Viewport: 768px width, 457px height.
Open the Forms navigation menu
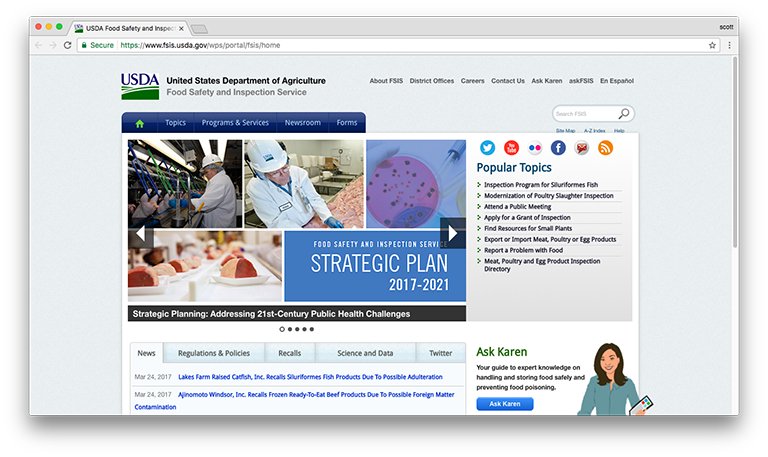[347, 122]
